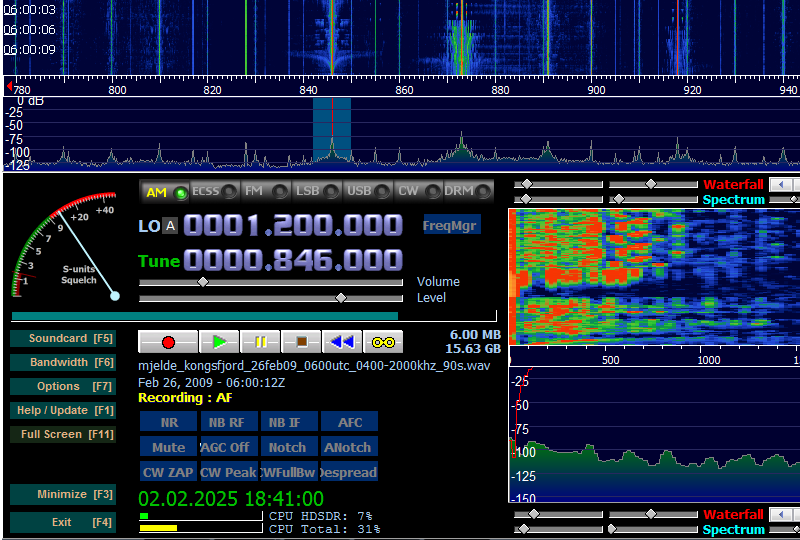Switch to CW mode
The image size is (800, 540).
pyautogui.click(x=418, y=192)
